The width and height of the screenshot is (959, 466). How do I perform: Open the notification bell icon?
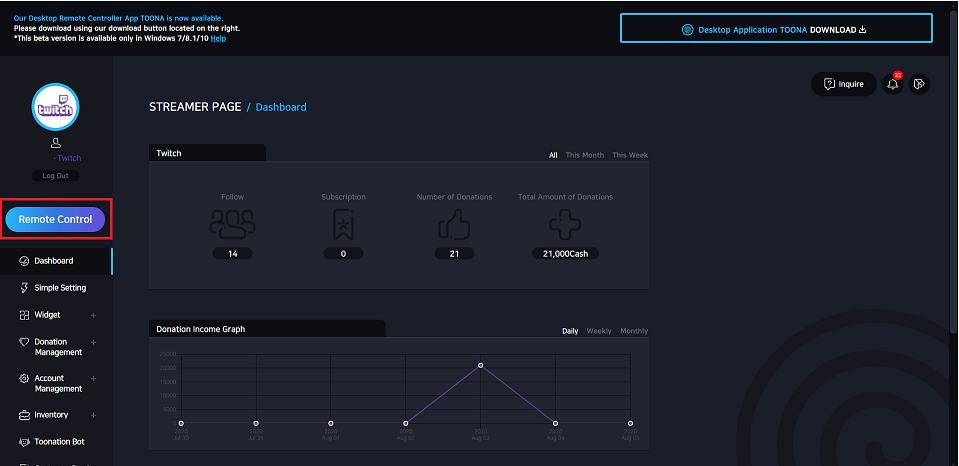click(x=893, y=84)
